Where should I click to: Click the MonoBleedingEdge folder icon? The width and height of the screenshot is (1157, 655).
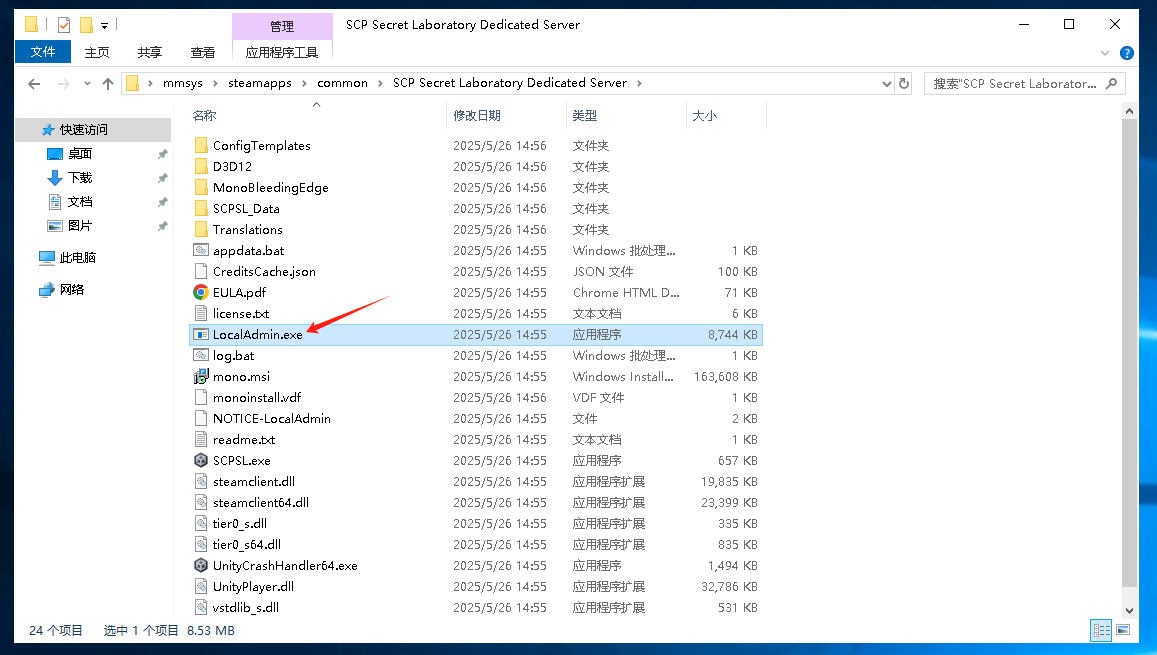coord(201,187)
